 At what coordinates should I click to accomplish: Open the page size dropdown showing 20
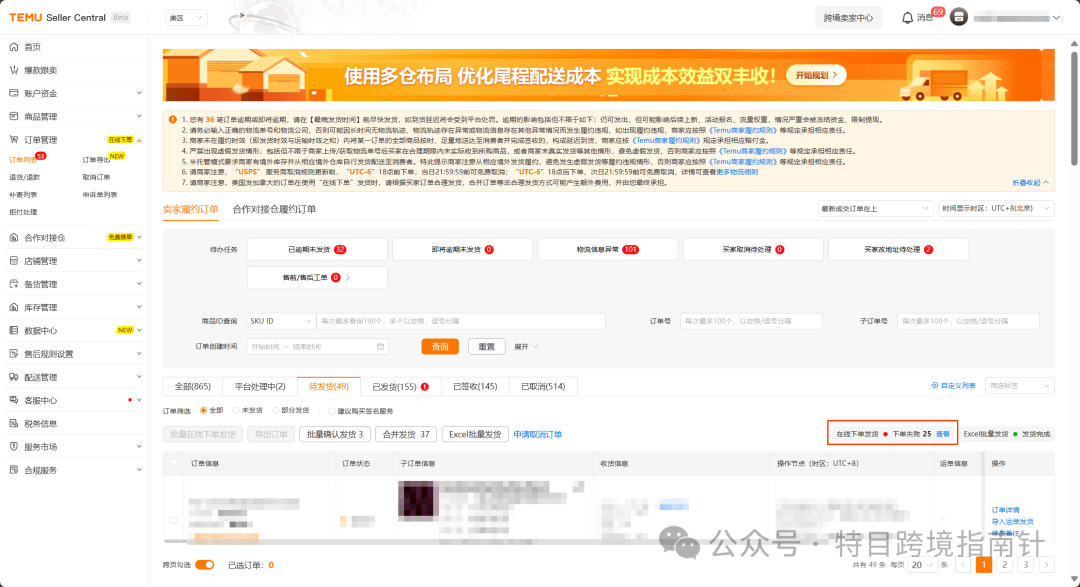coord(922,565)
